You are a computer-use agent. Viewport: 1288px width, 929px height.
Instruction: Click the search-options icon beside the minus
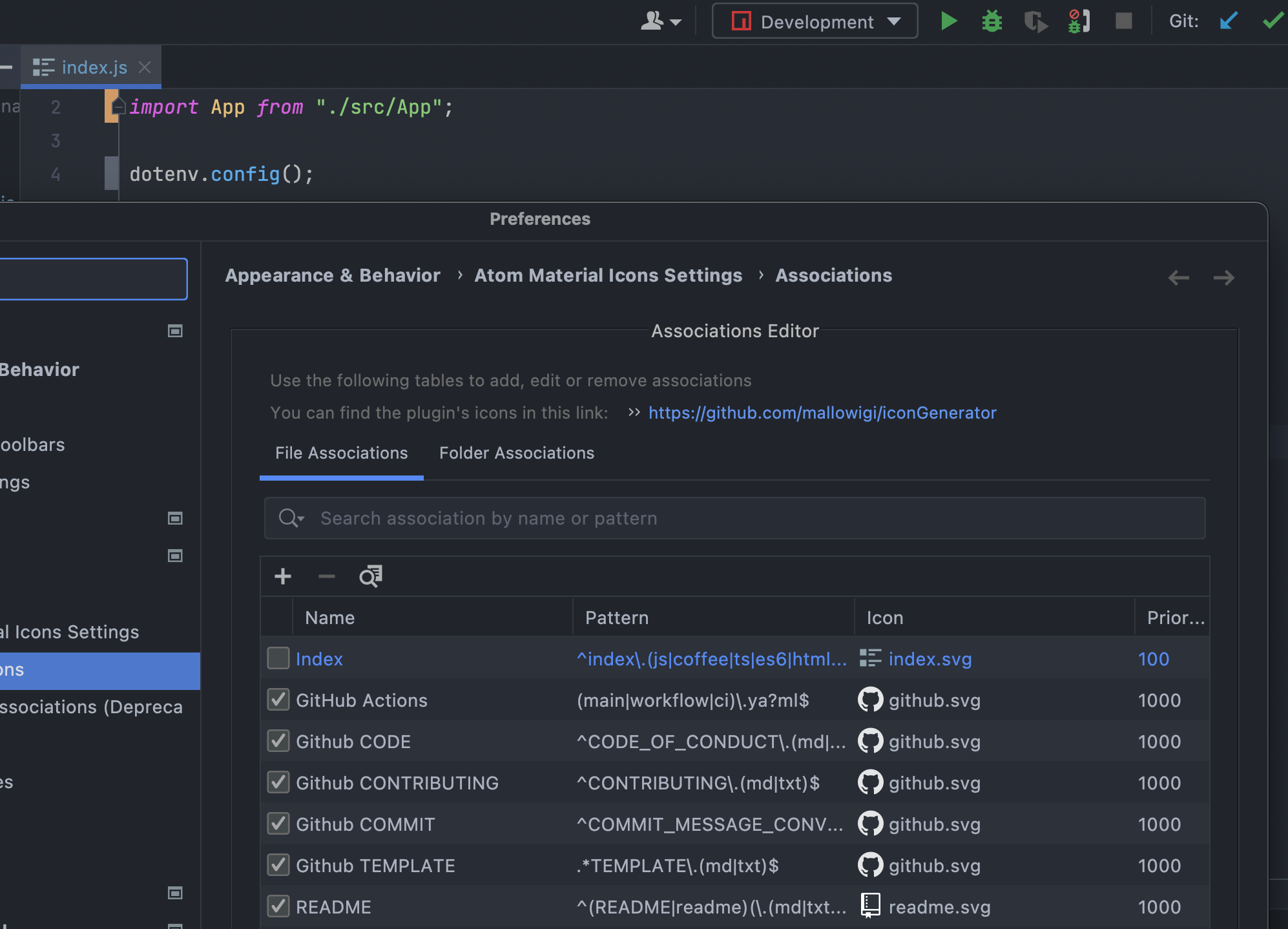pos(371,576)
